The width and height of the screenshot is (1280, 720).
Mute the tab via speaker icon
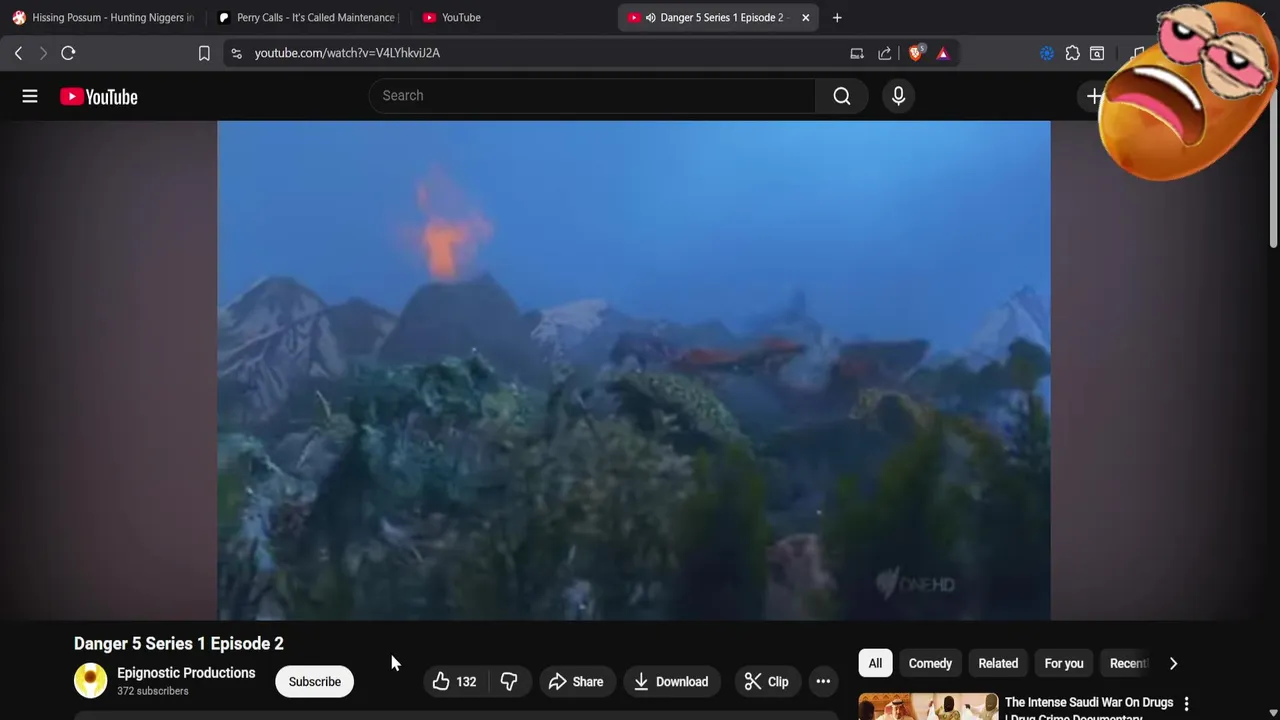pyautogui.click(x=651, y=17)
